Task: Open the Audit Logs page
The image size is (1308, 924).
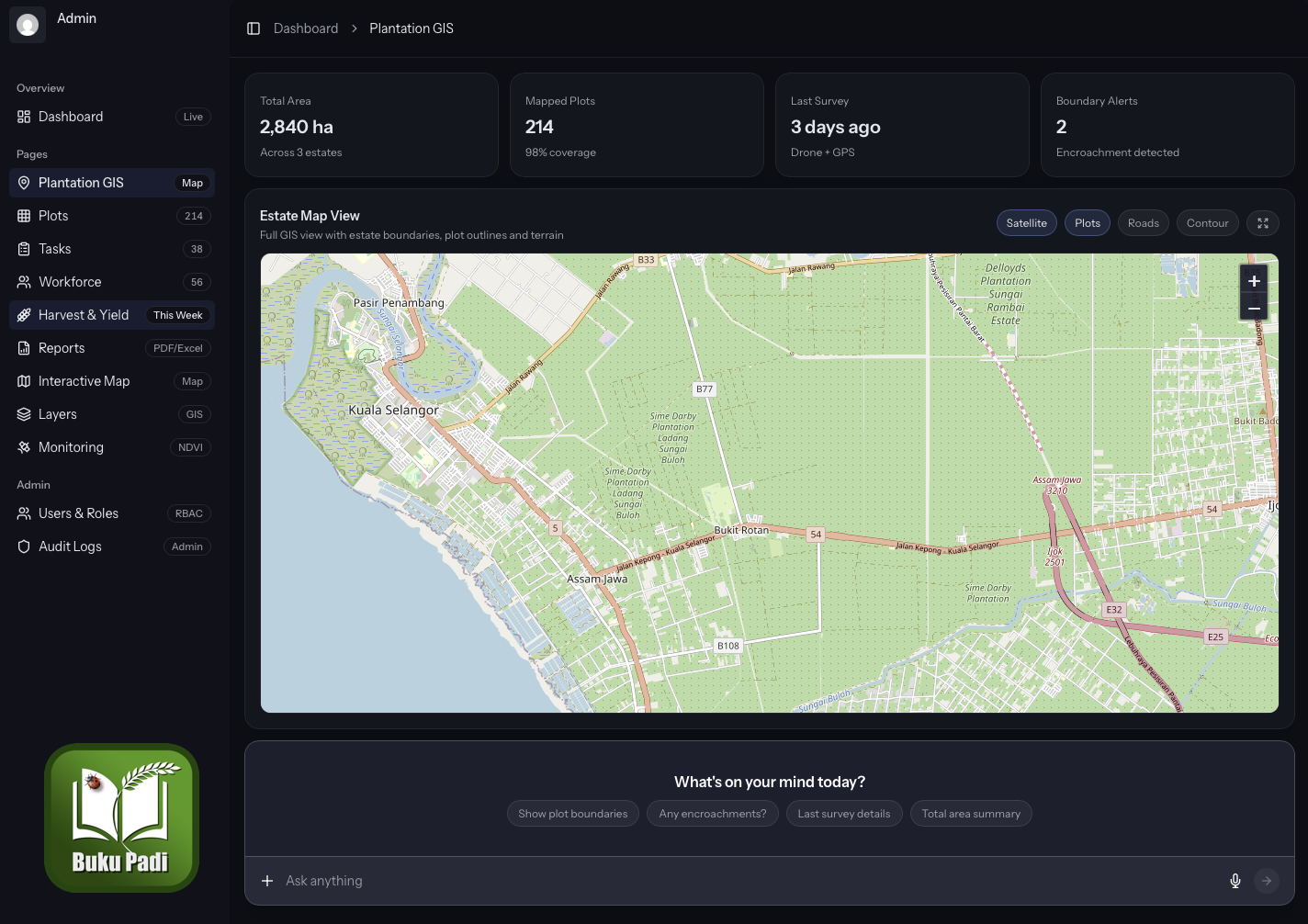Action: click(x=112, y=547)
